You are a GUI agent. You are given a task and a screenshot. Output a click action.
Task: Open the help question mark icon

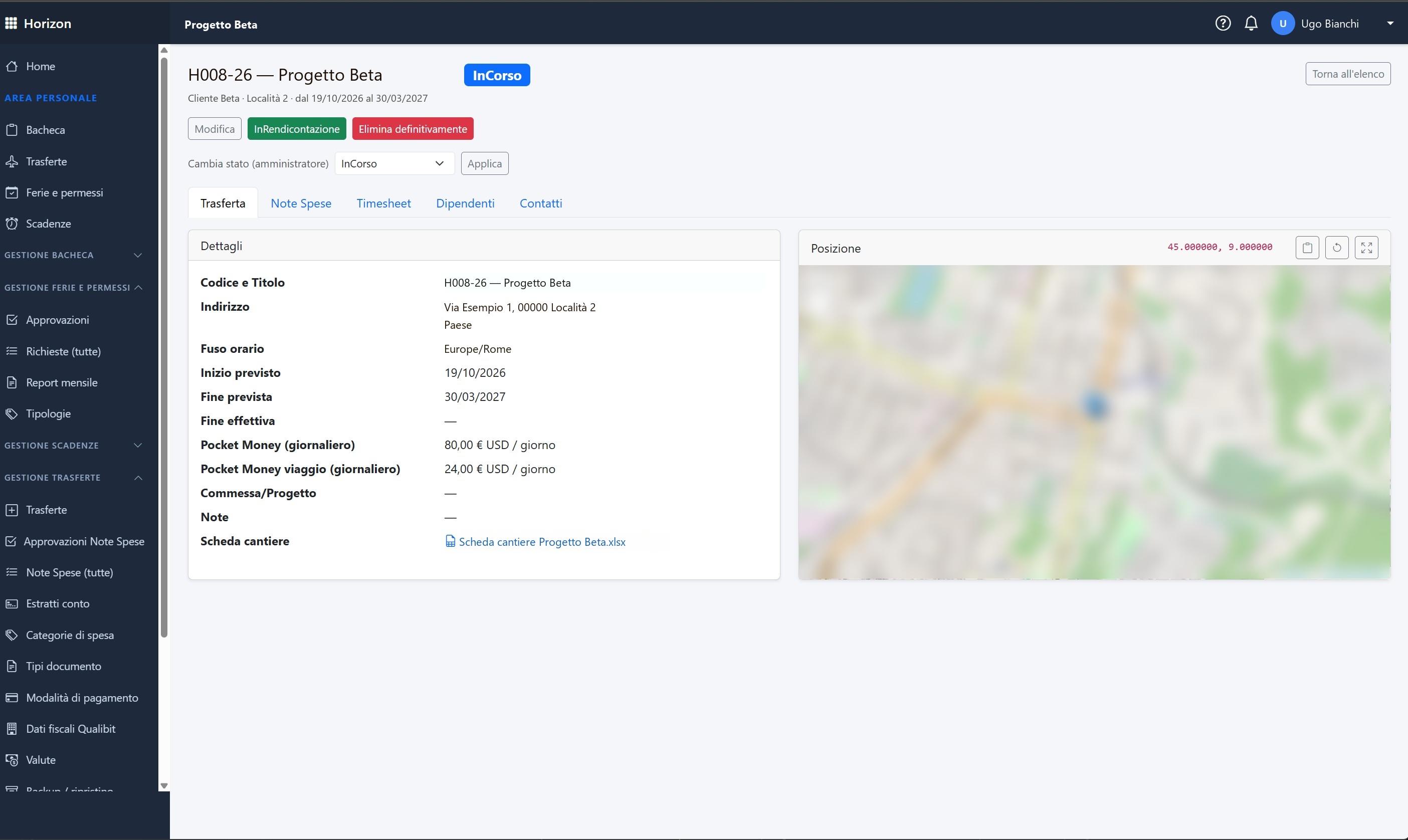pos(1223,23)
